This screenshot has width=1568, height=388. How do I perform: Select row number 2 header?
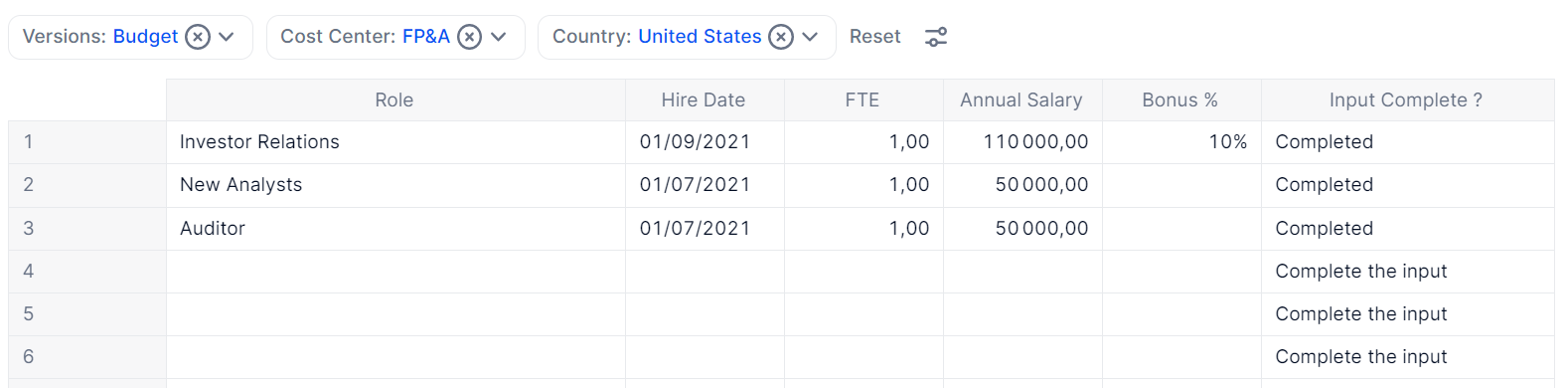click(87, 185)
